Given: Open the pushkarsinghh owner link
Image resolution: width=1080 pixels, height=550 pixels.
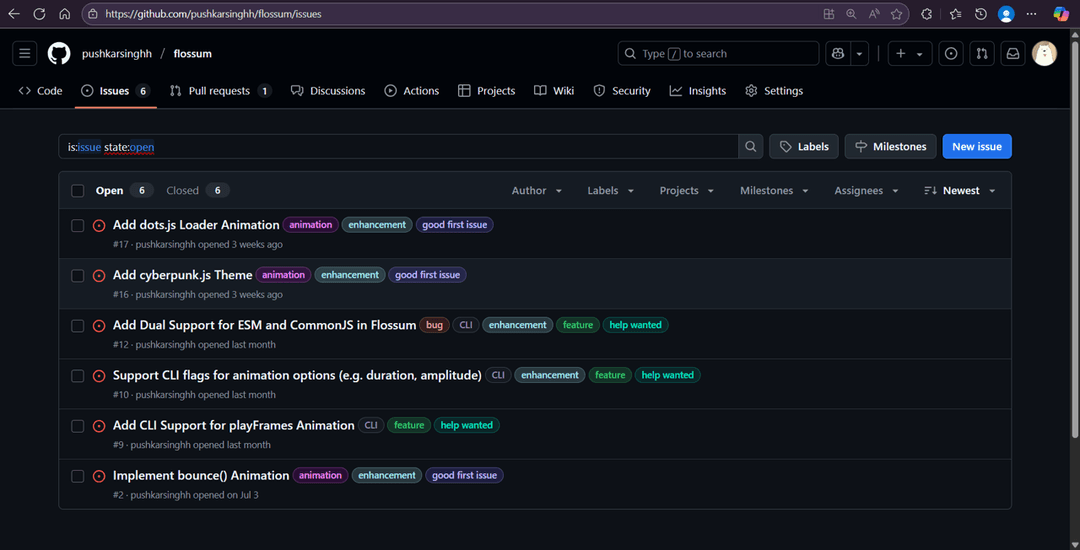Looking at the screenshot, I should coord(117,54).
